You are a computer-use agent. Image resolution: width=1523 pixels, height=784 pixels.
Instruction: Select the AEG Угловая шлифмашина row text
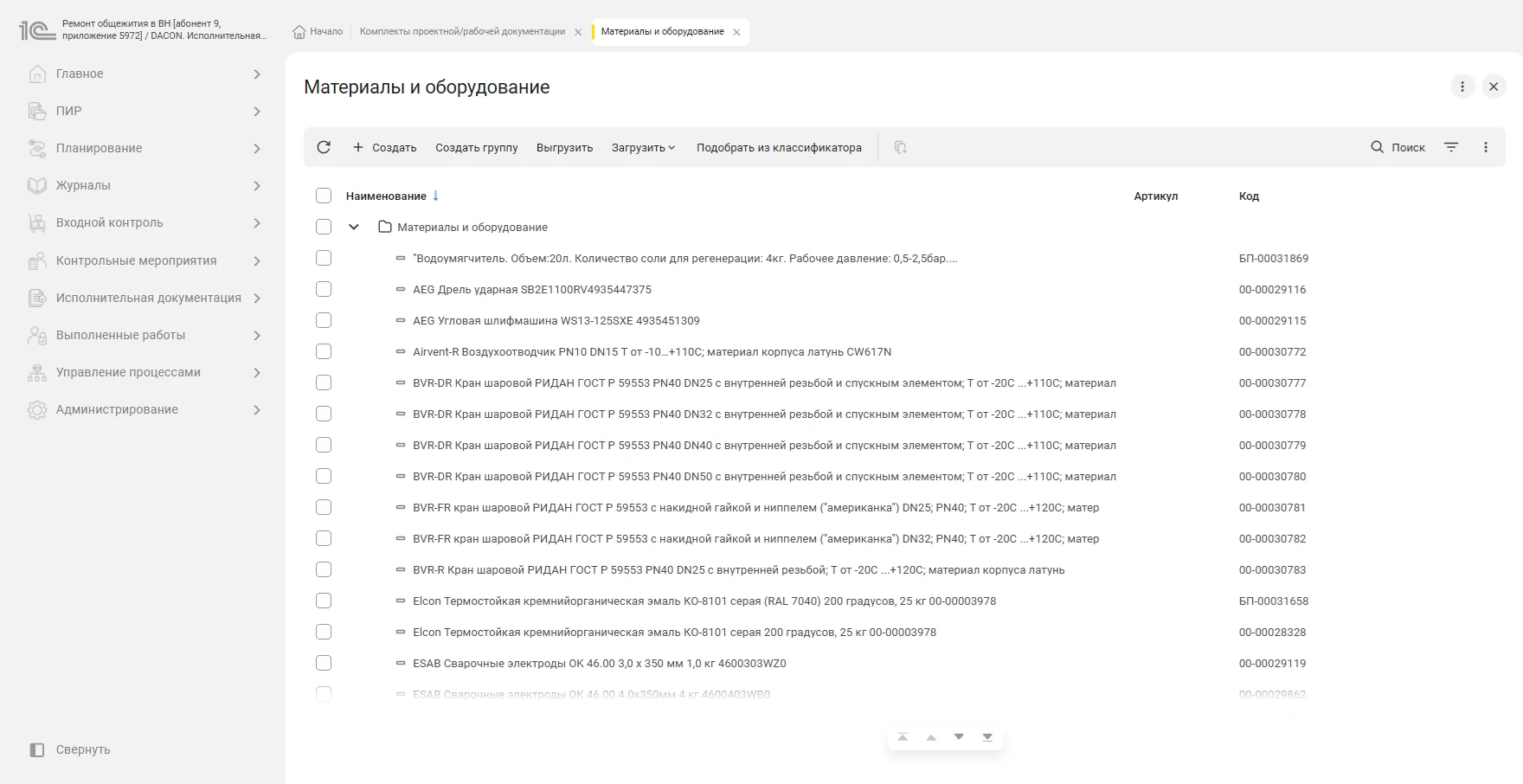coord(556,320)
